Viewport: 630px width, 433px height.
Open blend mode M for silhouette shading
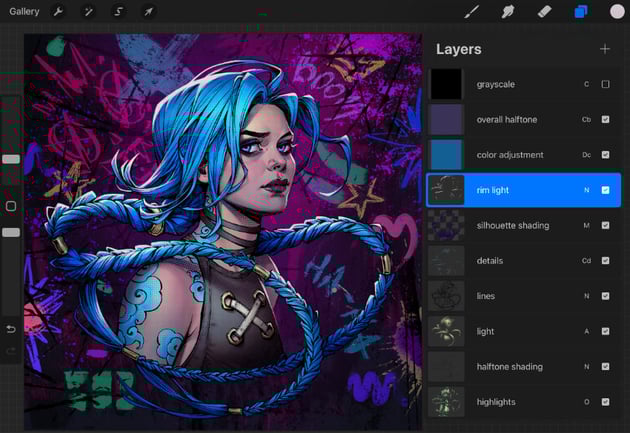(587, 226)
